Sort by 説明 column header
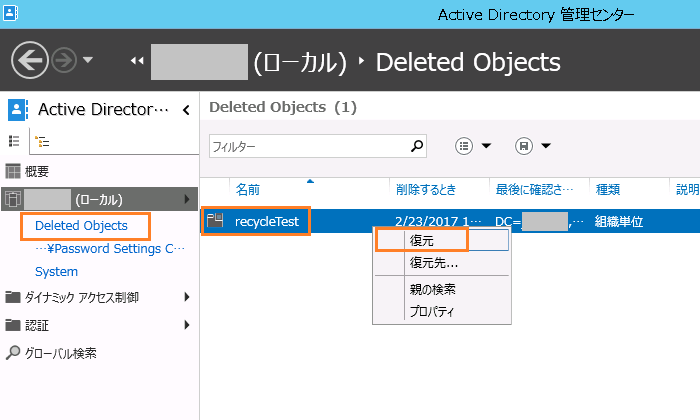700x420 pixels. tap(688, 190)
